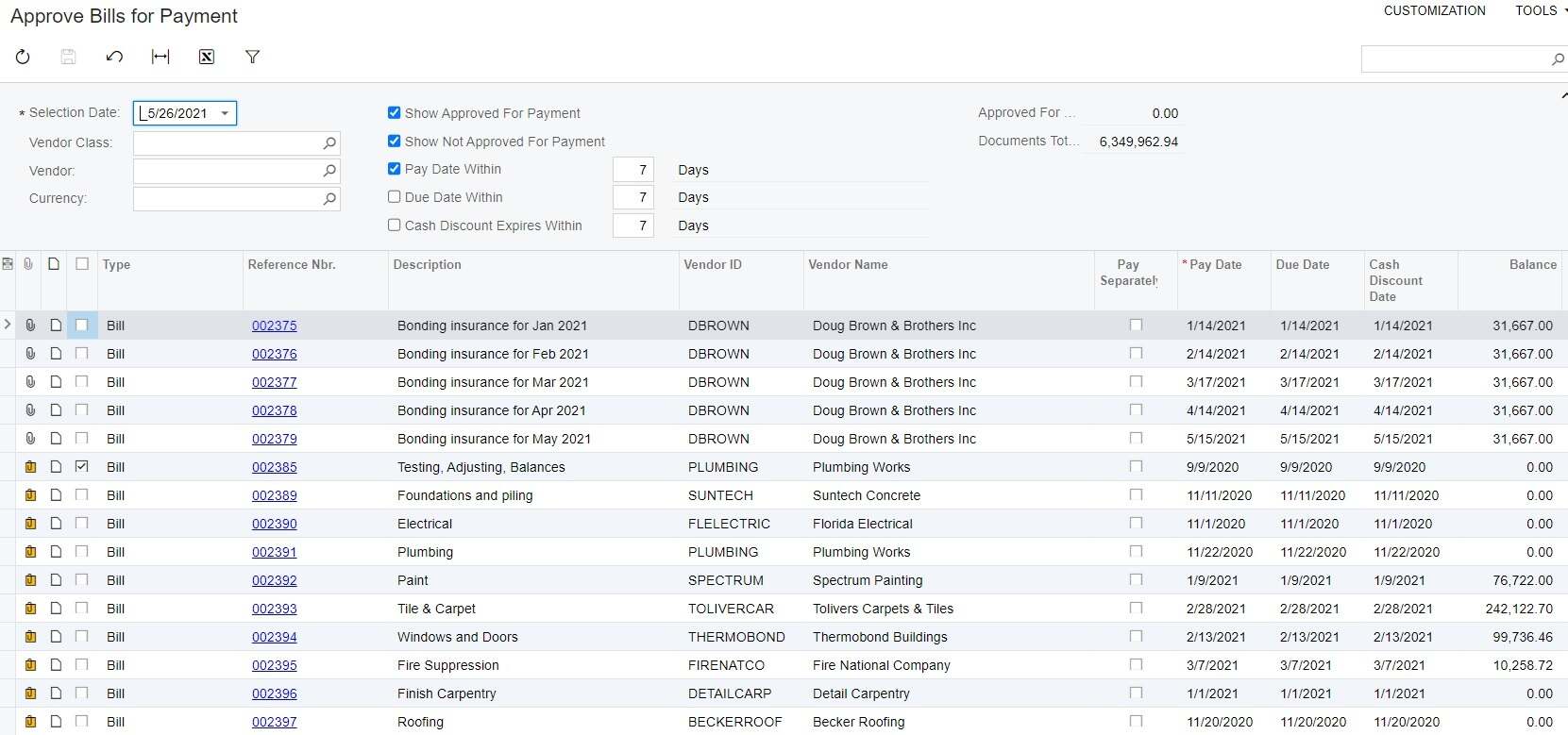This screenshot has width=1568, height=735.
Task: Open Currency lookup magnifier
Action: [329, 199]
